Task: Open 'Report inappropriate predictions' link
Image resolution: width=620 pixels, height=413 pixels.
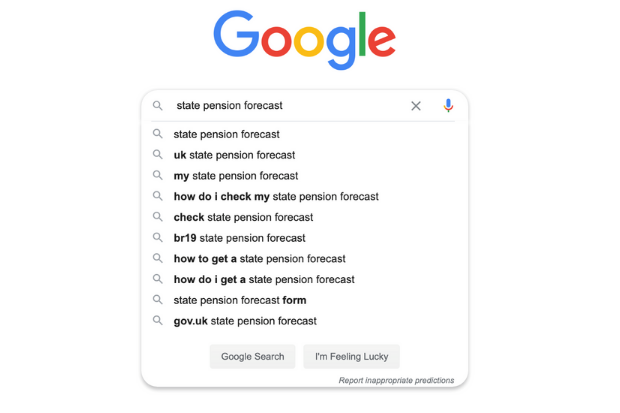Action: 396,380
